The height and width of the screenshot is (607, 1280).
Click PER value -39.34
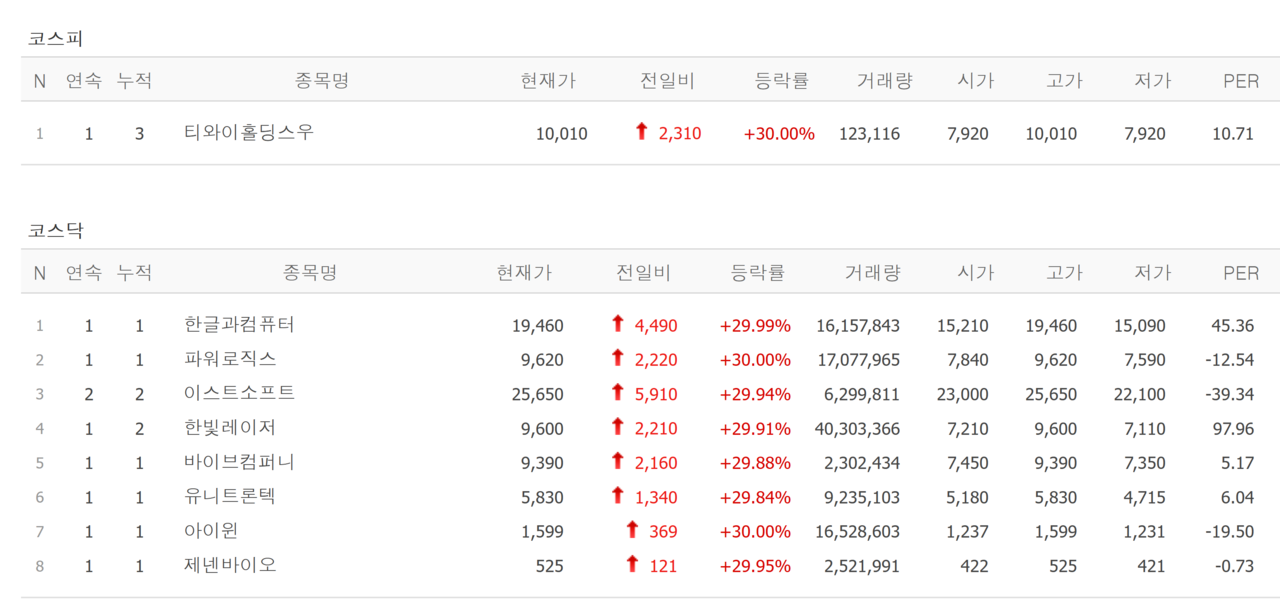click(x=1229, y=395)
